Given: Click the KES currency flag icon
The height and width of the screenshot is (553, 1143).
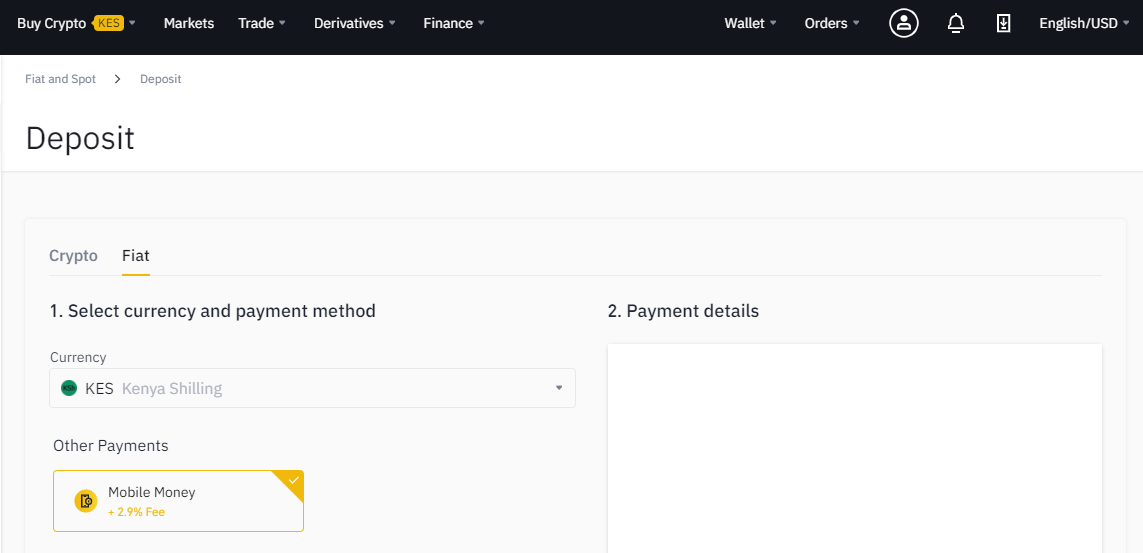Looking at the screenshot, I should (69, 388).
